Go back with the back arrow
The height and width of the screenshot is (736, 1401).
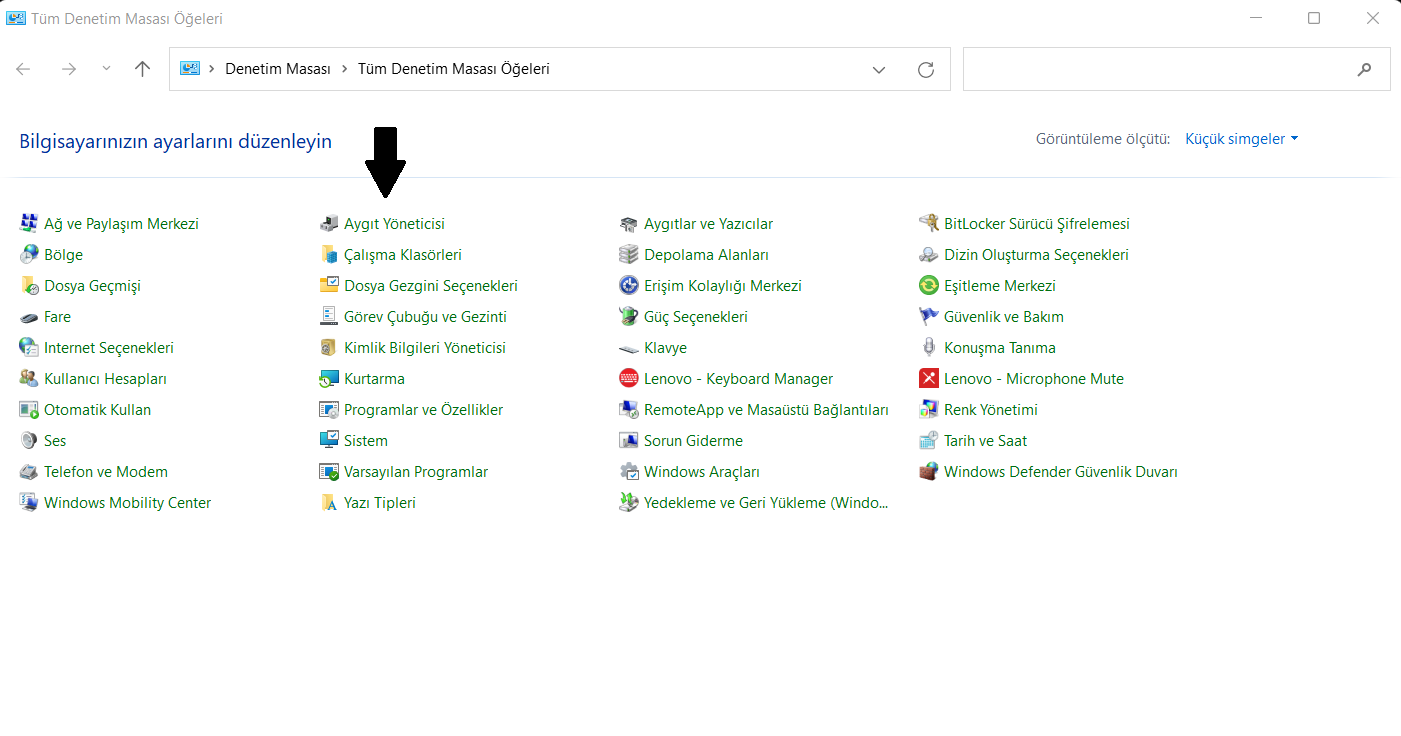[x=24, y=69]
